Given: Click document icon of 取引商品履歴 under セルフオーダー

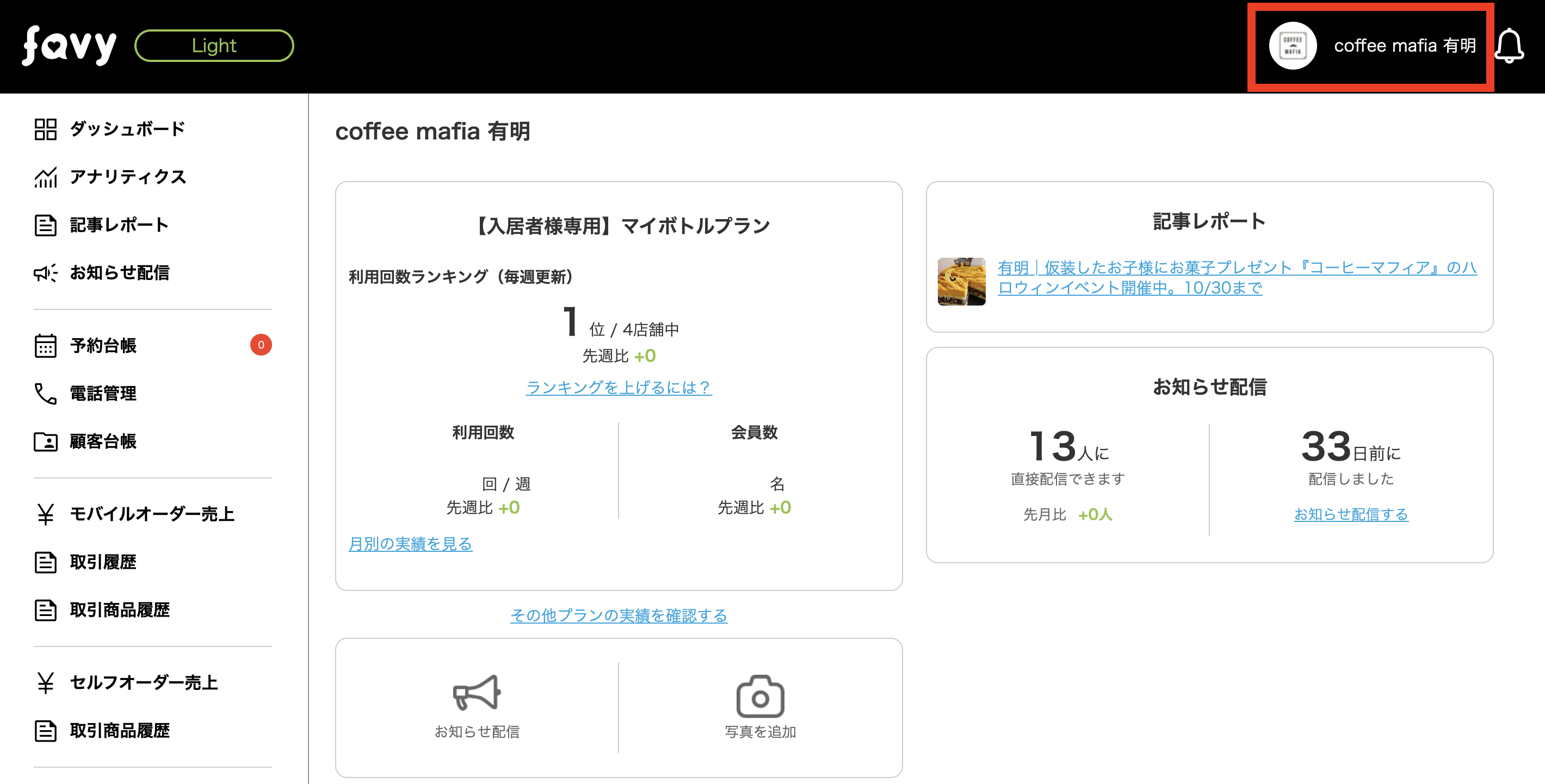Looking at the screenshot, I should tap(46, 731).
